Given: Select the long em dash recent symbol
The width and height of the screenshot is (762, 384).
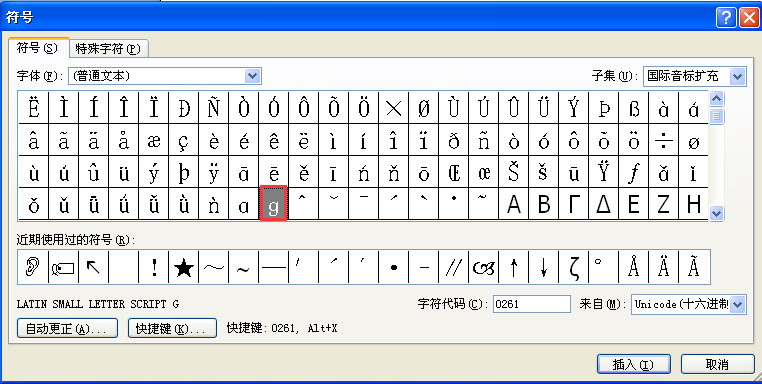Looking at the screenshot, I should coord(274,267).
